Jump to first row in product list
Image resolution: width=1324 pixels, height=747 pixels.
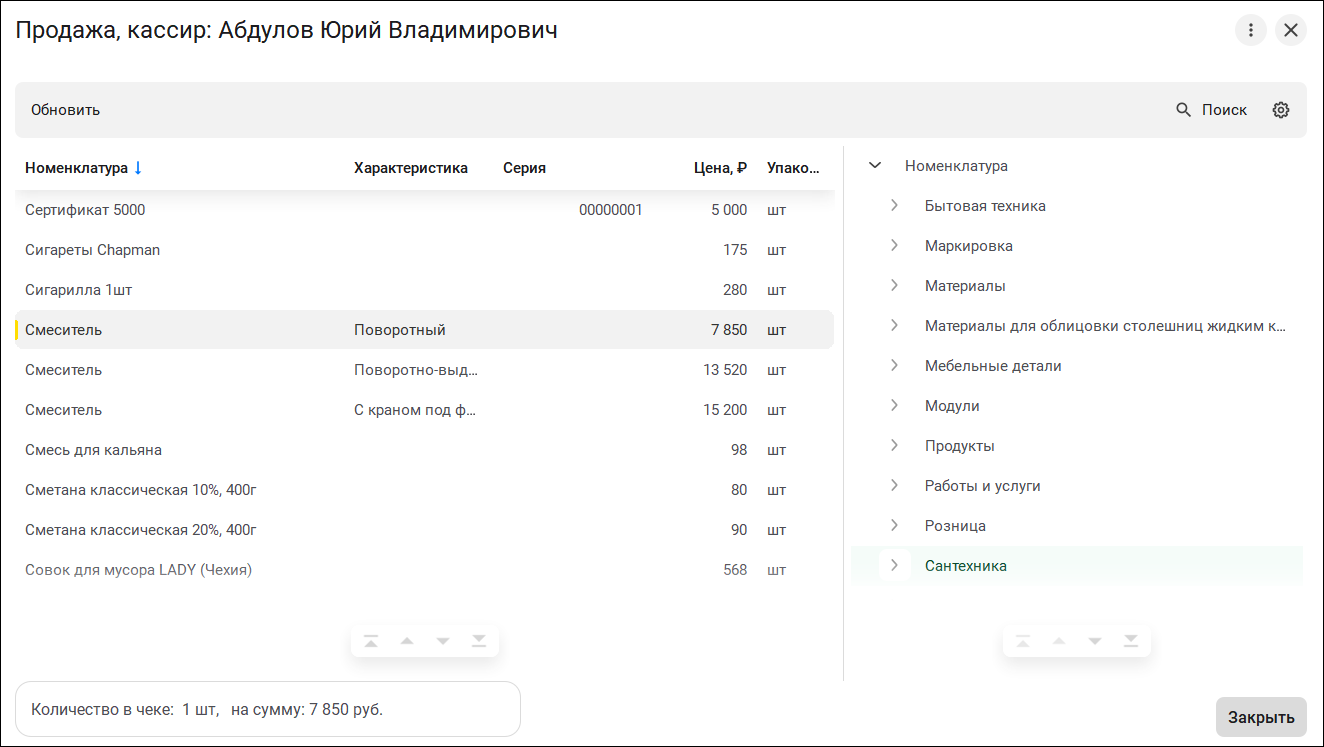[371, 641]
